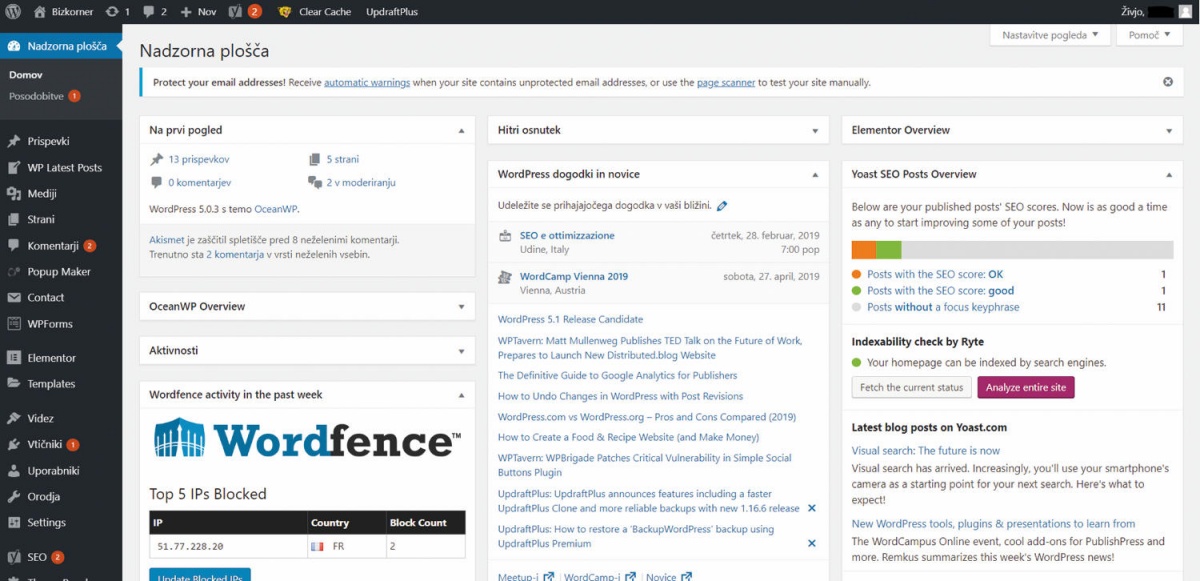Click the Prispevki pin icon in sidebar
Image resolution: width=1200 pixels, height=581 pixels.
pyautogui.click(x=13, y=142)
